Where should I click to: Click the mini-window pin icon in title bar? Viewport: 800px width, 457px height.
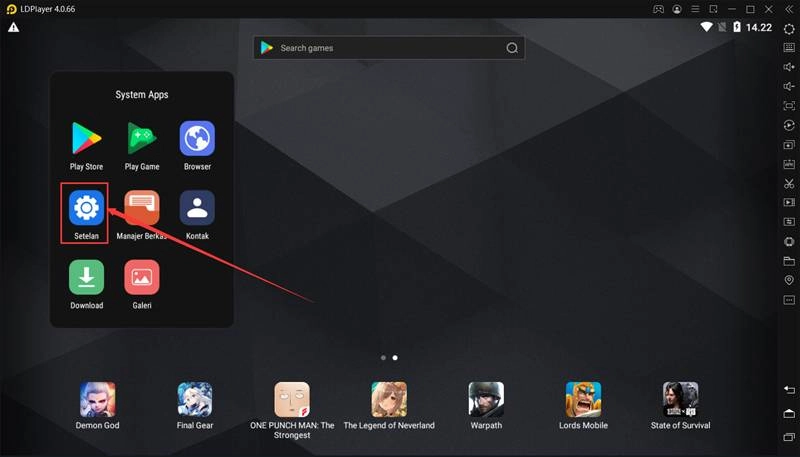click(714, 9)
